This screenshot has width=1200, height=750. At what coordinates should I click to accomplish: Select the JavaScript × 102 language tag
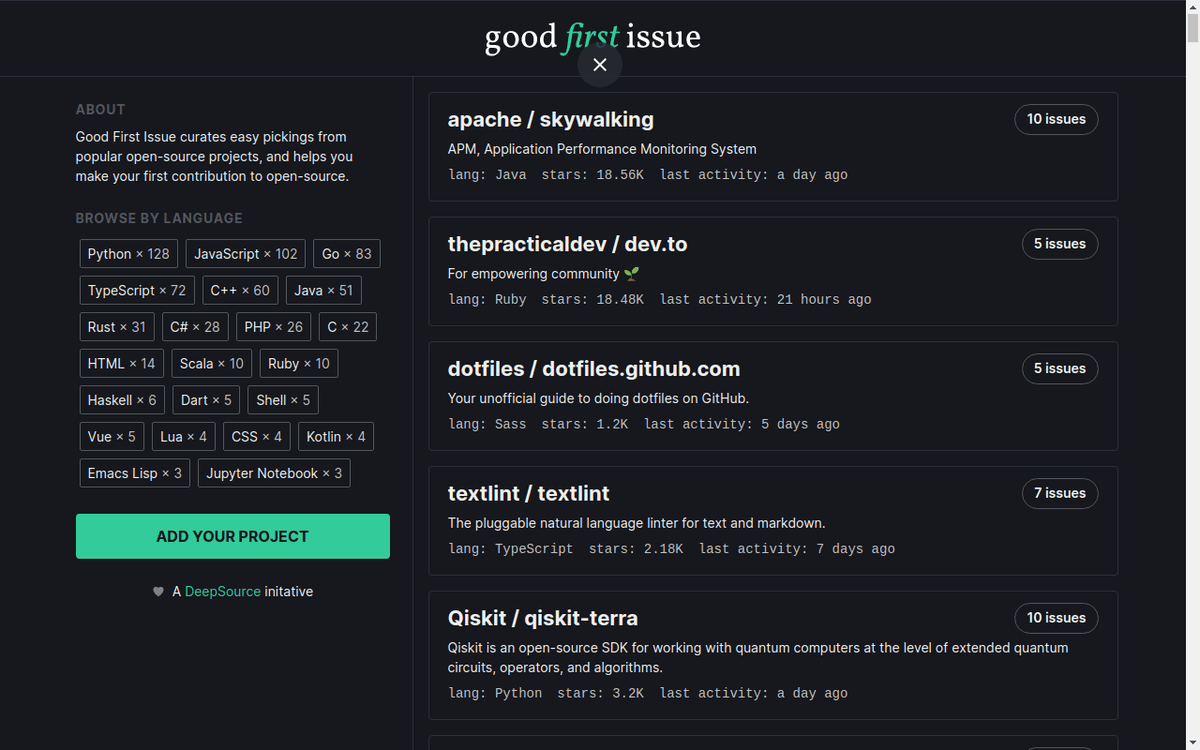point(246,254)
